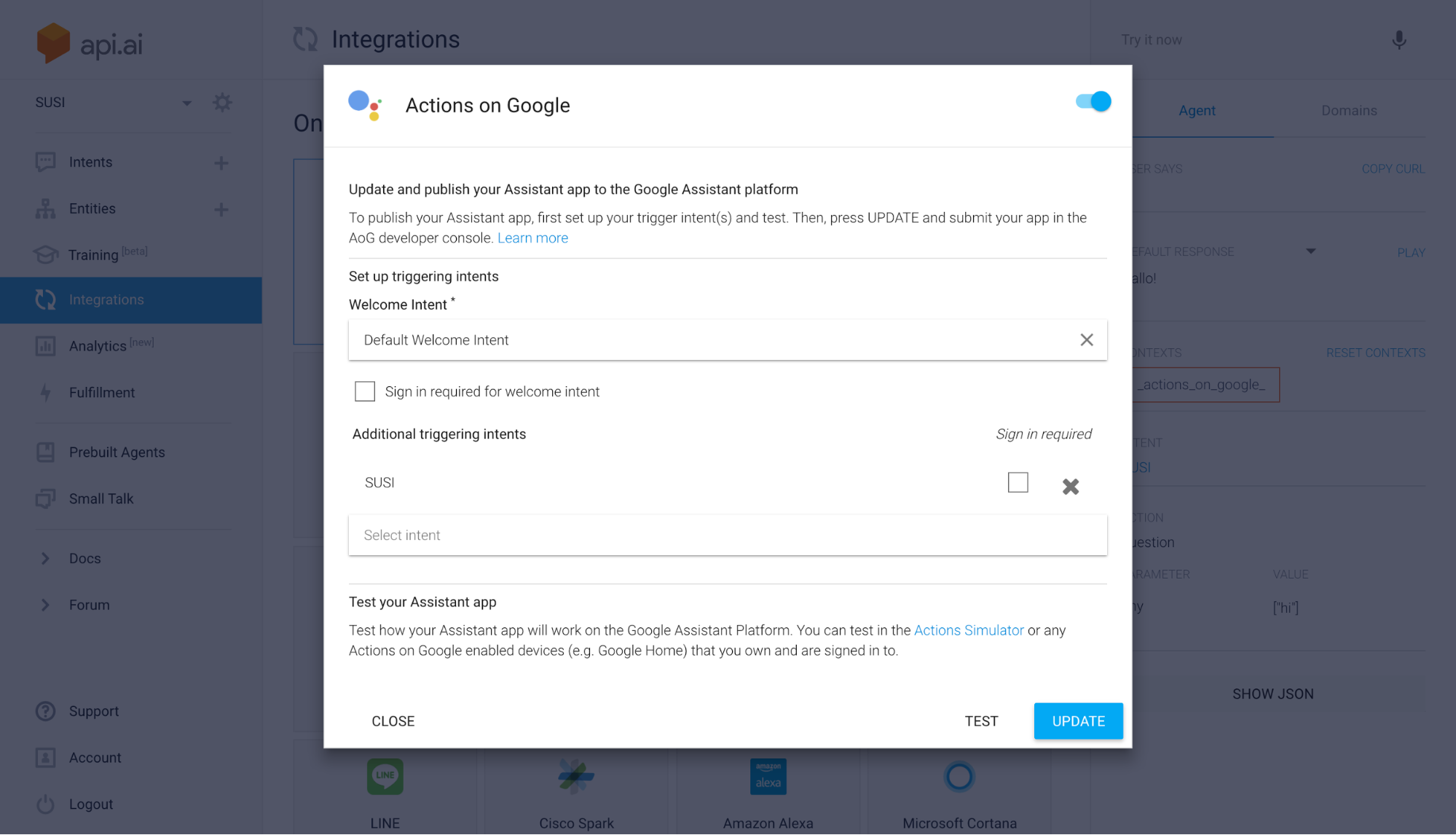The width and height of the screenshot is (1456, 835).
Task: Expand the Docs section chevron
Action: click(45, 558)
